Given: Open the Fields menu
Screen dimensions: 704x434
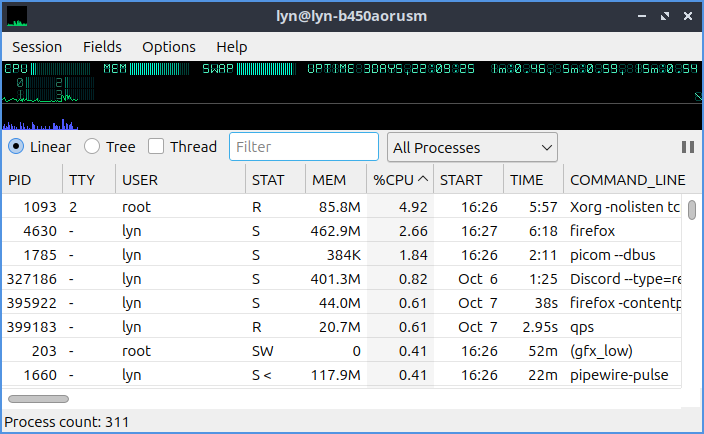Looking at the screenshot, I should 102,47.
